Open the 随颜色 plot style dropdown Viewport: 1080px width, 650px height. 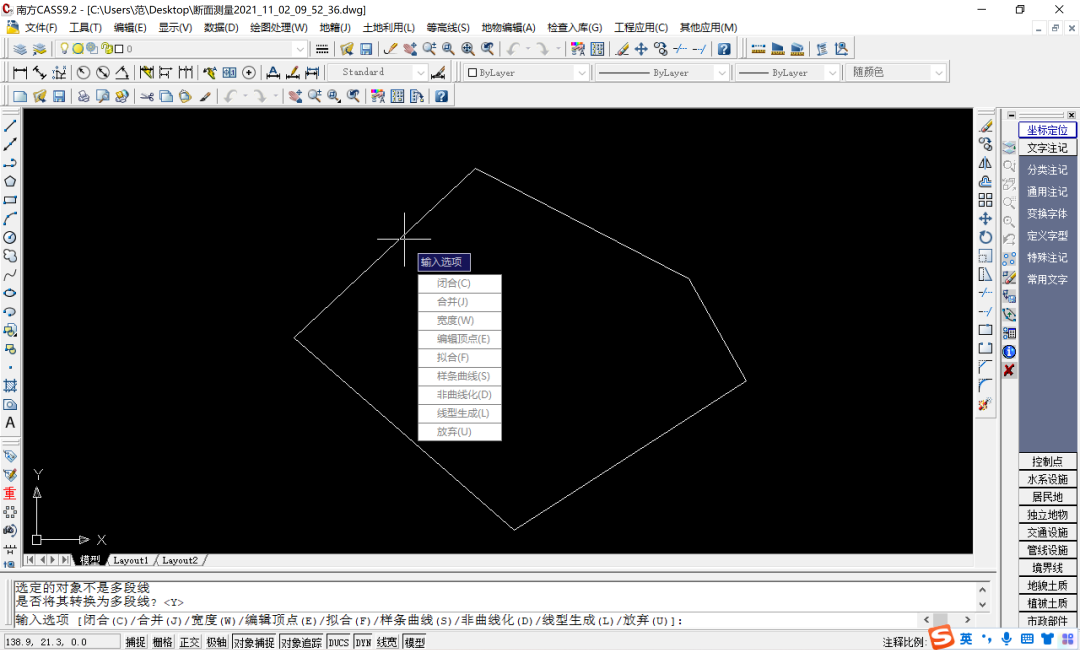click(x=938, y=72)
